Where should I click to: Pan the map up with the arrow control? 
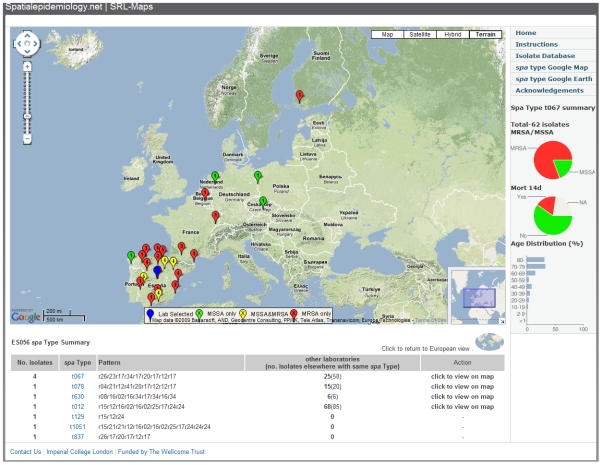tap(27, 36)
